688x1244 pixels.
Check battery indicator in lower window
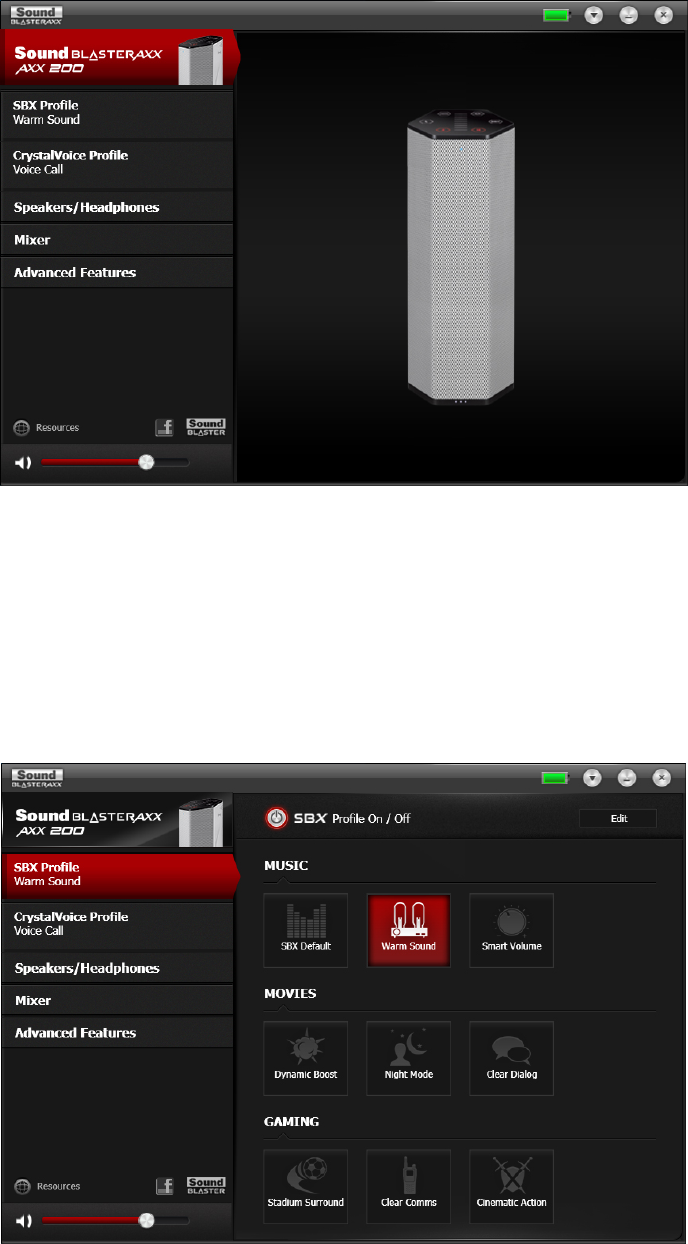557,777
